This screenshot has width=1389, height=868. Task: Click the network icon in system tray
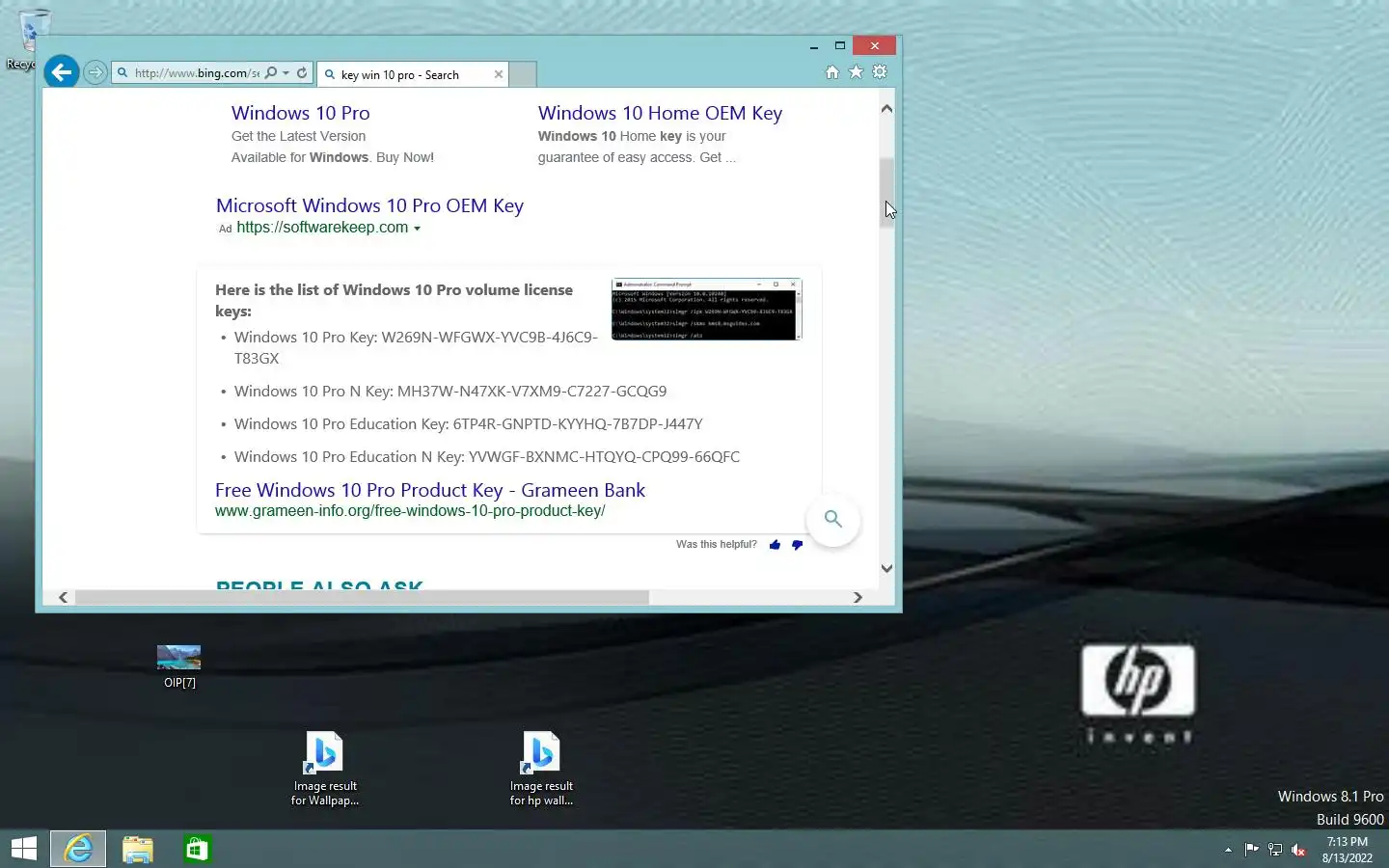[x=1275, y=850]
